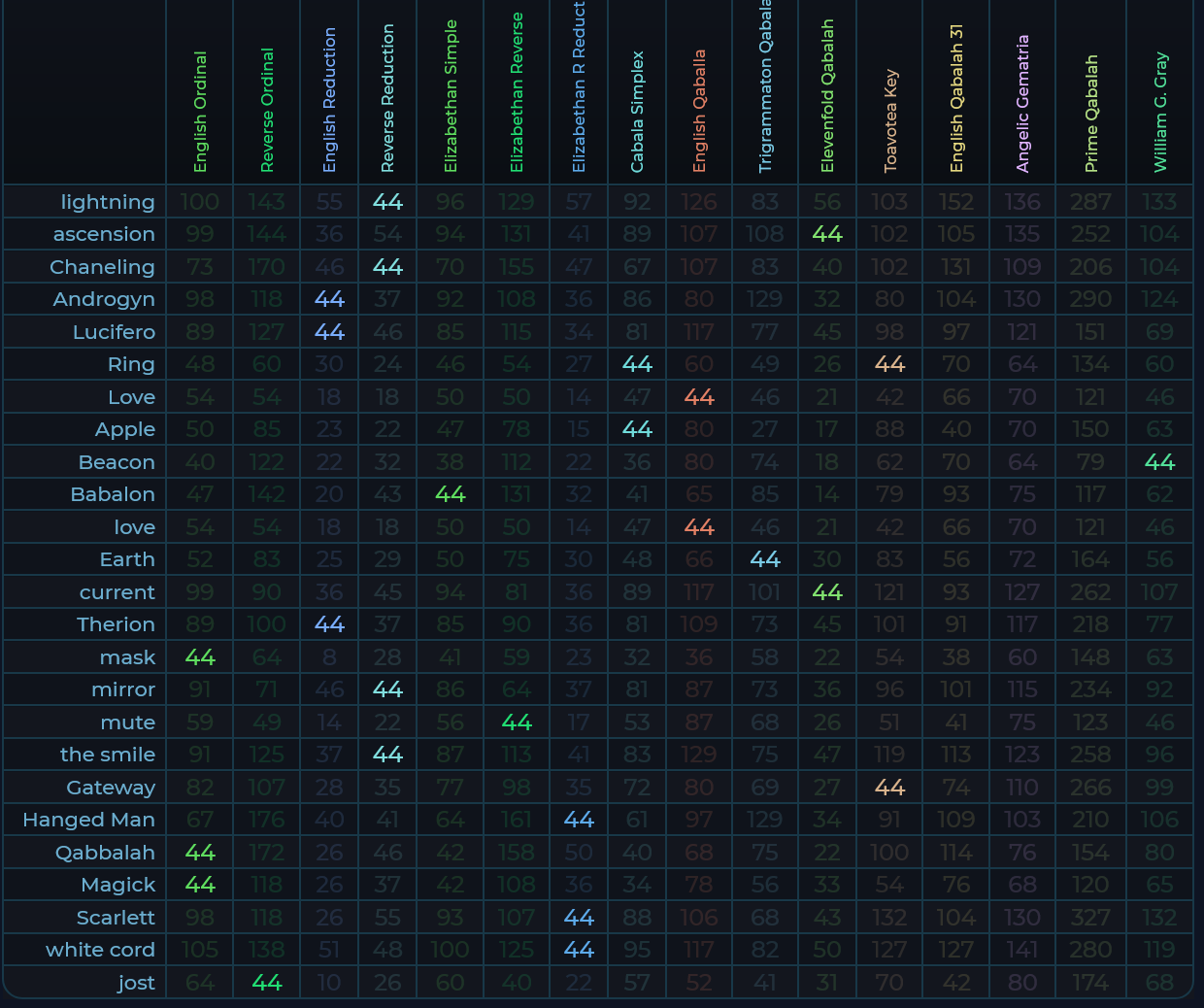
Task: Click the 44 in the Earth row
Action: pyautogui.click(x=765, y=559)
